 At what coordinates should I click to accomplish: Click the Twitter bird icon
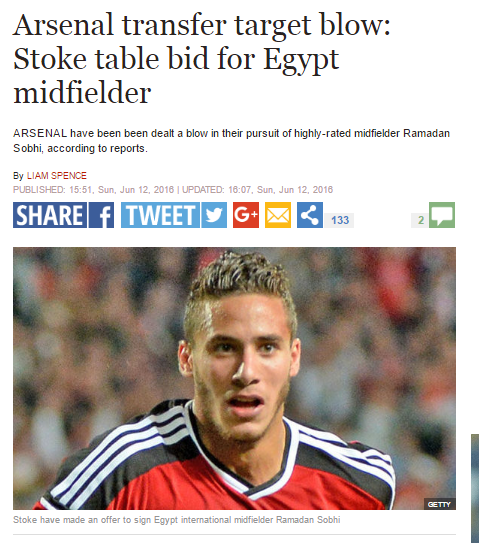[214, 215]
